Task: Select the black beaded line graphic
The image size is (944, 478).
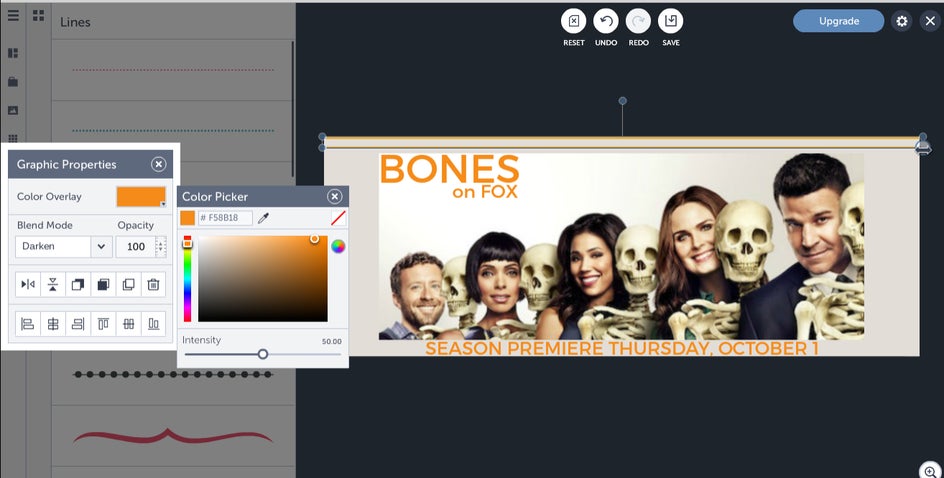Action: 173,374
